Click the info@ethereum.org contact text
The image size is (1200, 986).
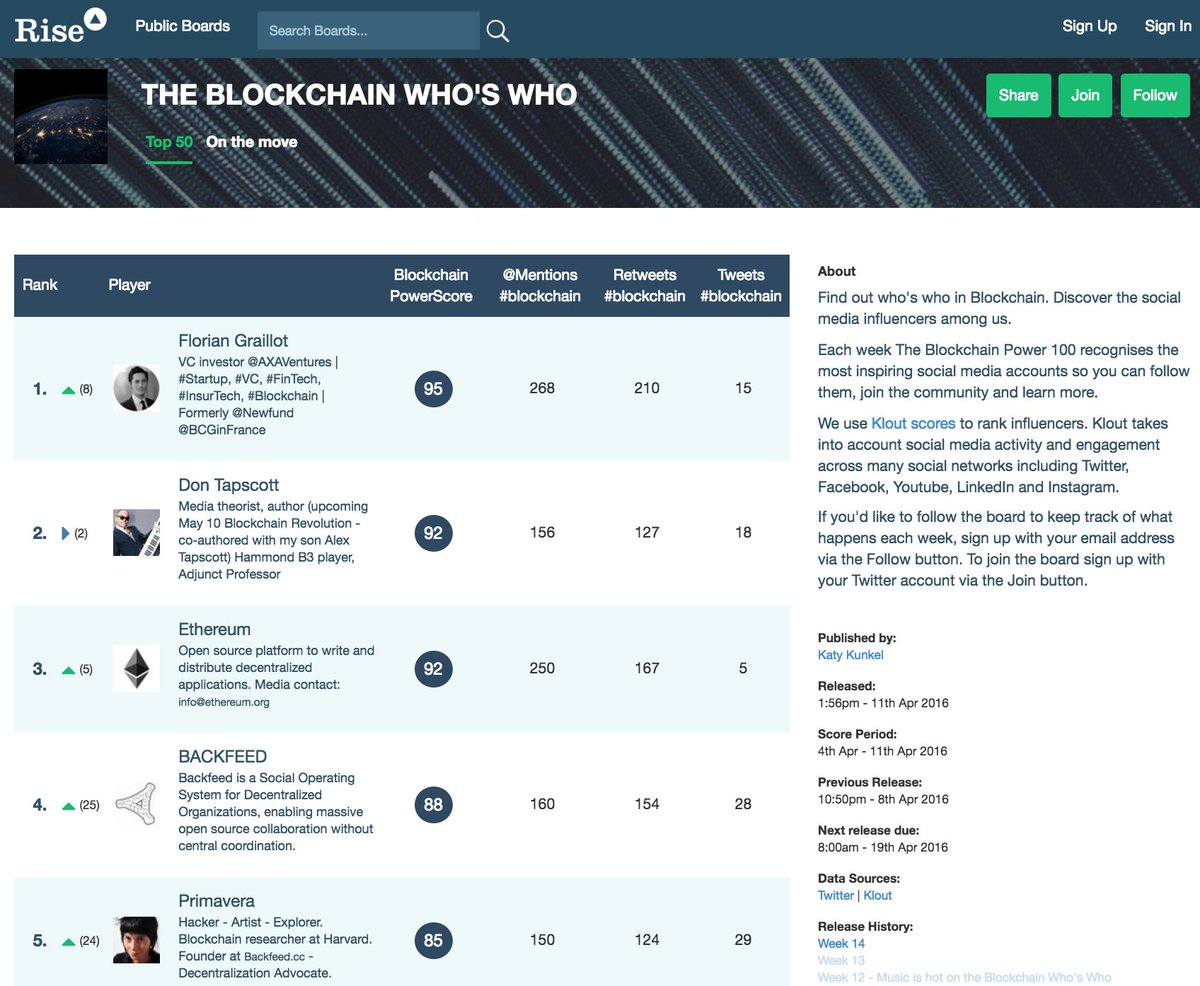pos(224,702)
